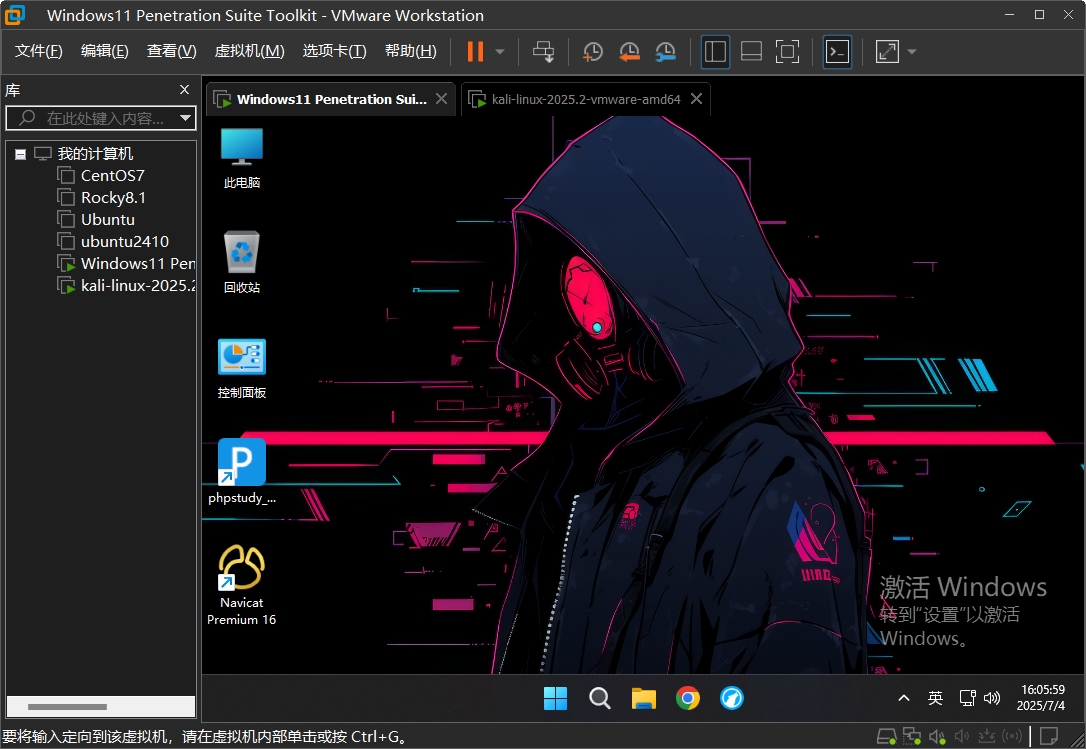1086x749 pixels.
Task: Open the guest Windows Start menu
Action: click(555, 698)
